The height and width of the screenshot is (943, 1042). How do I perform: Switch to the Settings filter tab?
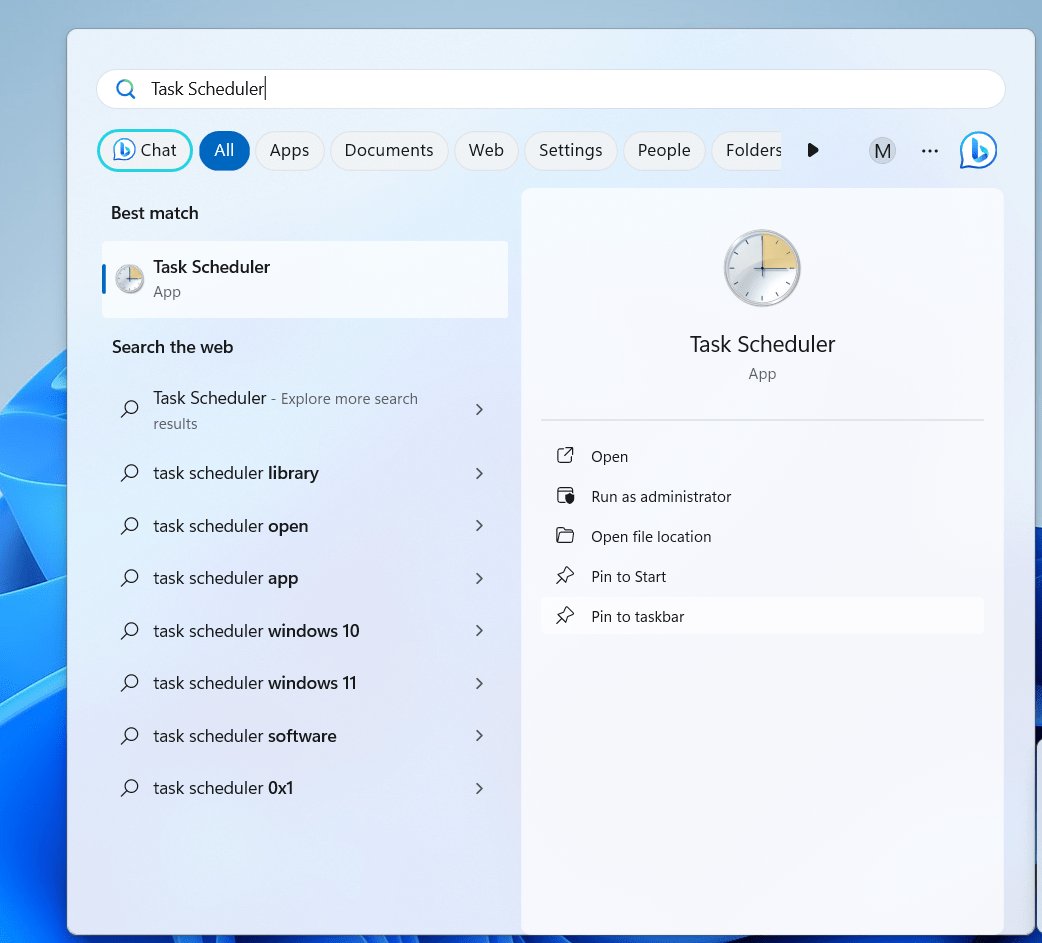click(x=570, y=150)
